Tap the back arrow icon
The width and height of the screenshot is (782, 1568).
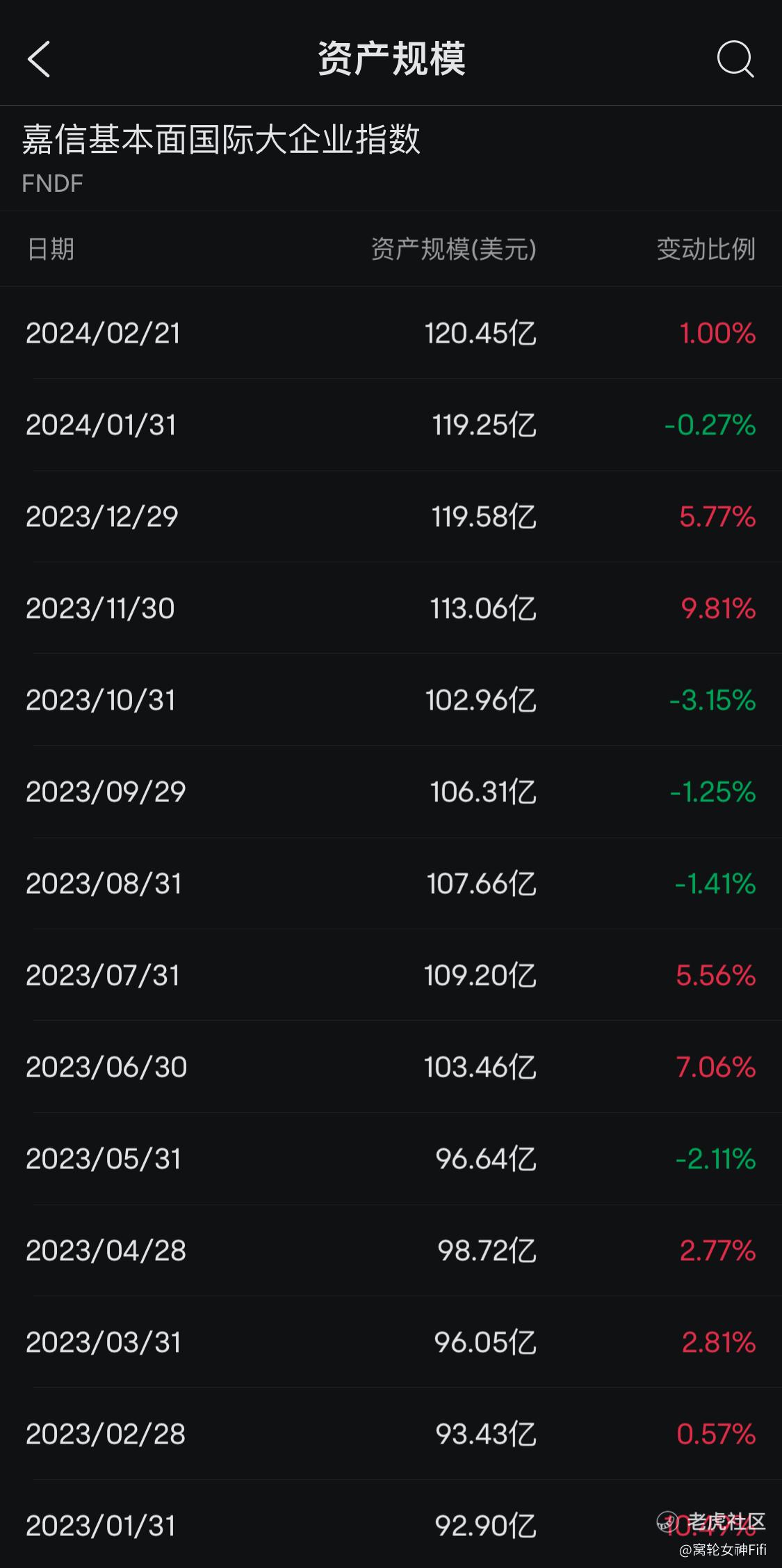(x=39, y=58)
